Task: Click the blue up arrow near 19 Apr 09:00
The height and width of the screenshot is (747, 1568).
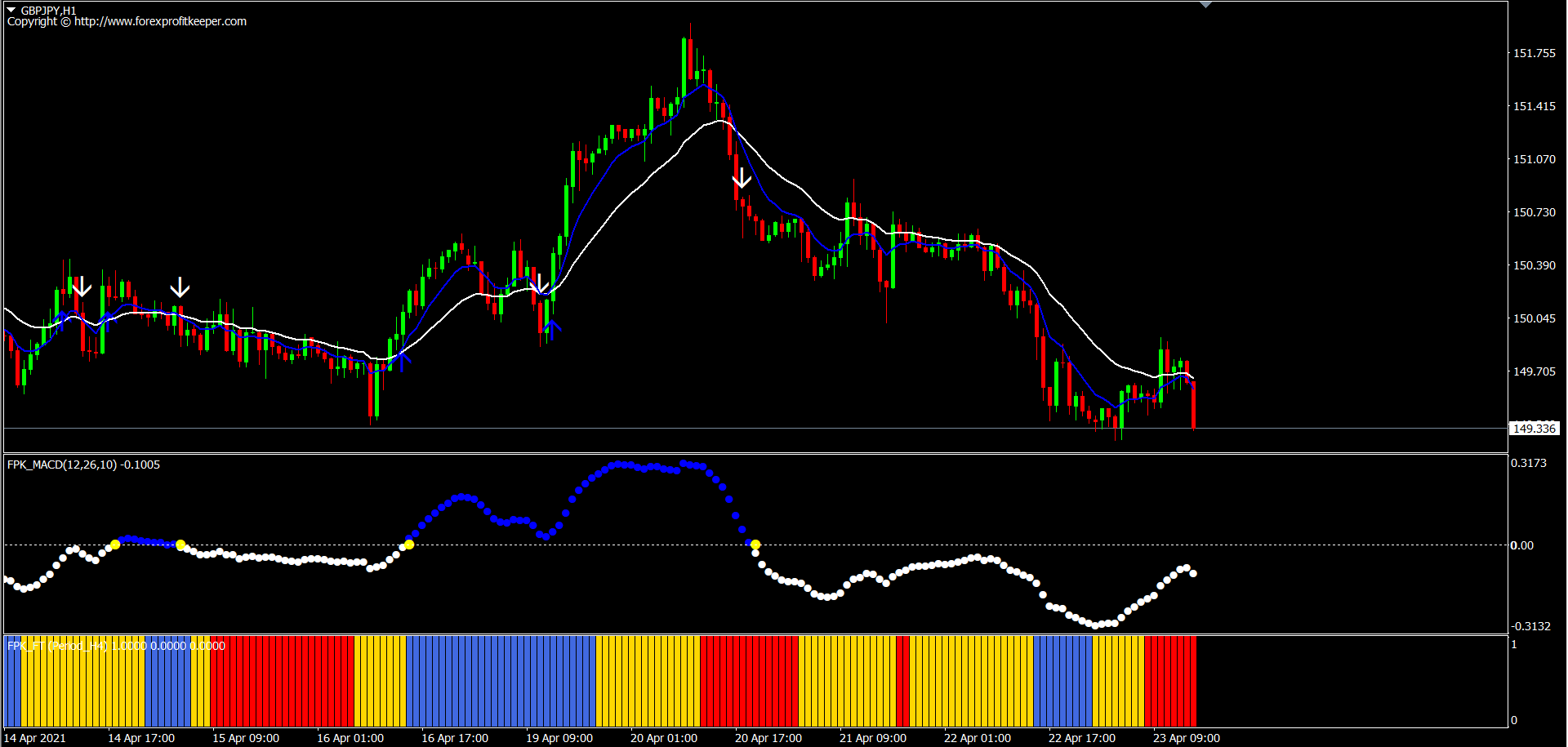Action: pyautogui.click(x=552, y=330)
